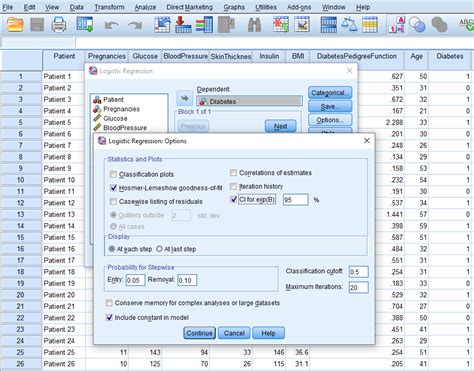Click the Entry probability field

coord(135,280)
